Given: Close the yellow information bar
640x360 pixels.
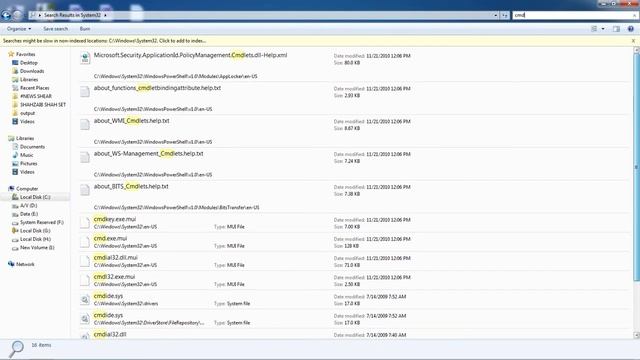Looking at the screenshot, I should 633,41.
